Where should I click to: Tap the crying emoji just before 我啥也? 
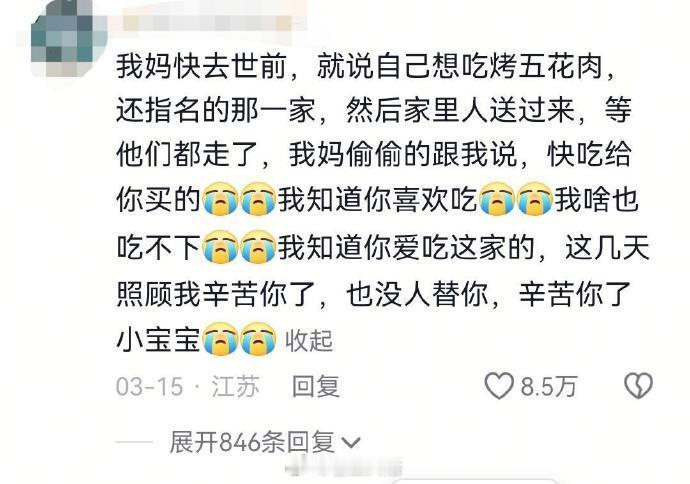[x=535, y=198]
